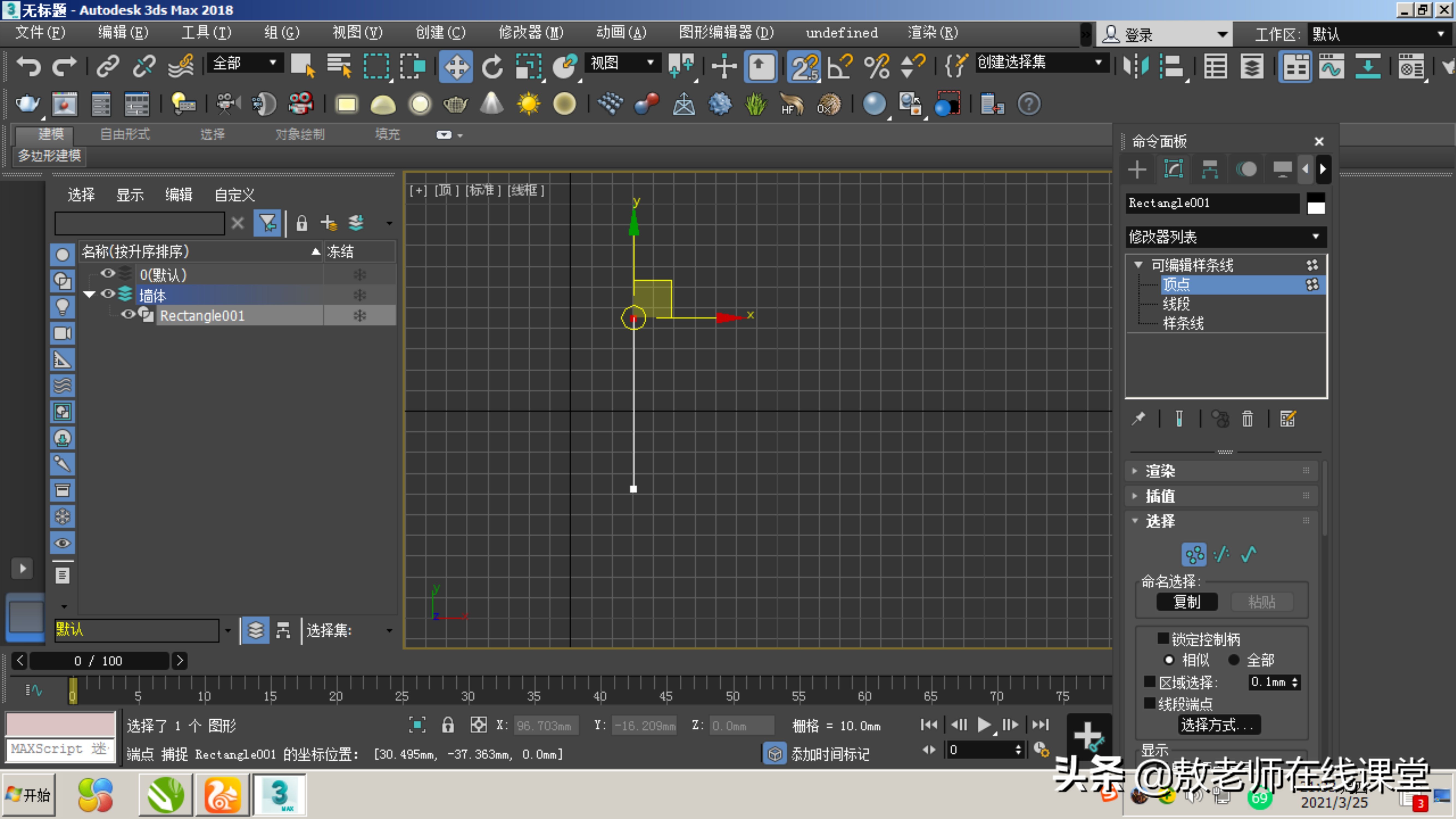Viewport: 1456px width, 819px height.
Task: Activate the Select and Rotate tool
Action: [491, 66]
